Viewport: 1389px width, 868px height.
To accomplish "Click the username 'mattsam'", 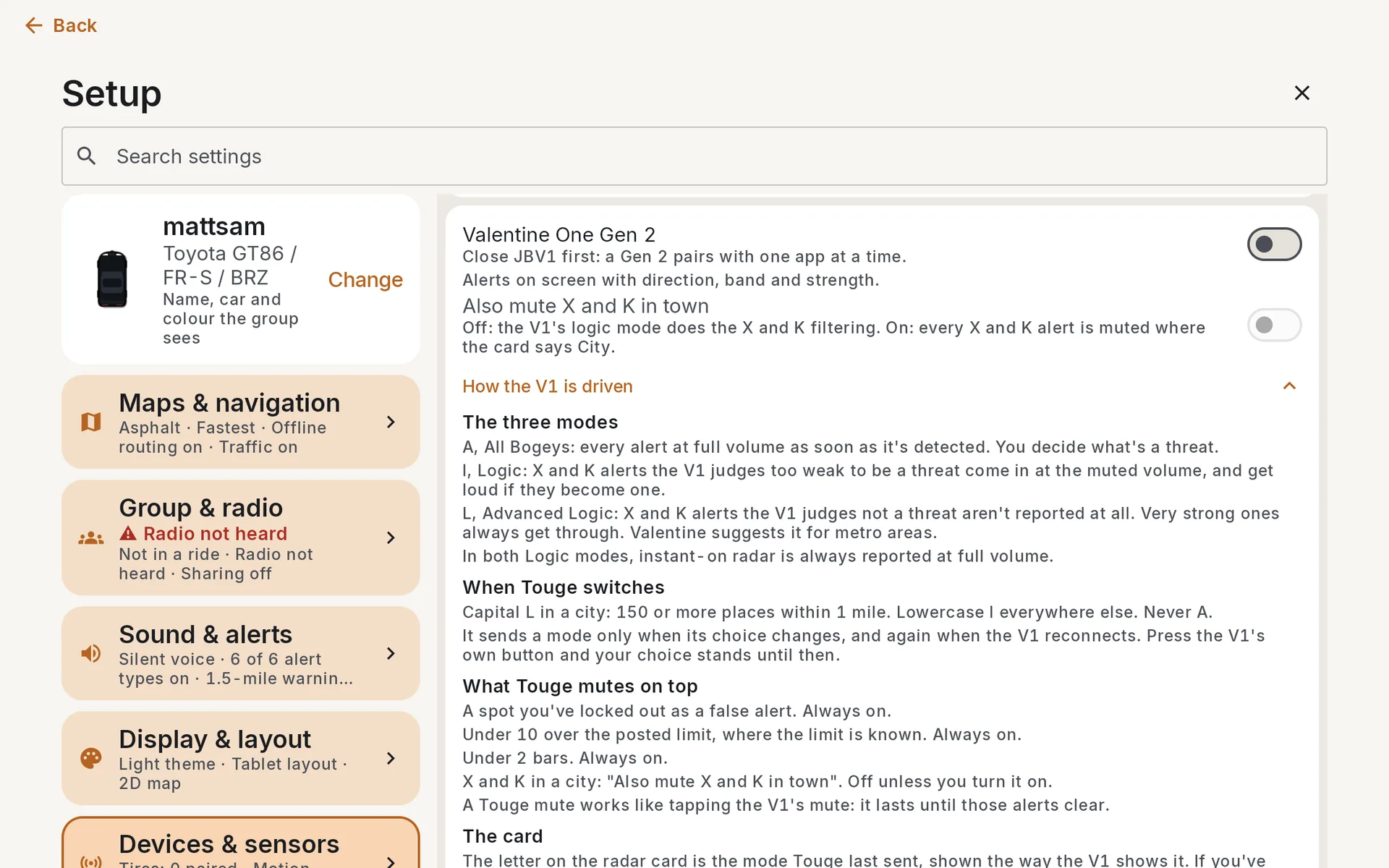I will [x=214, y=226].
